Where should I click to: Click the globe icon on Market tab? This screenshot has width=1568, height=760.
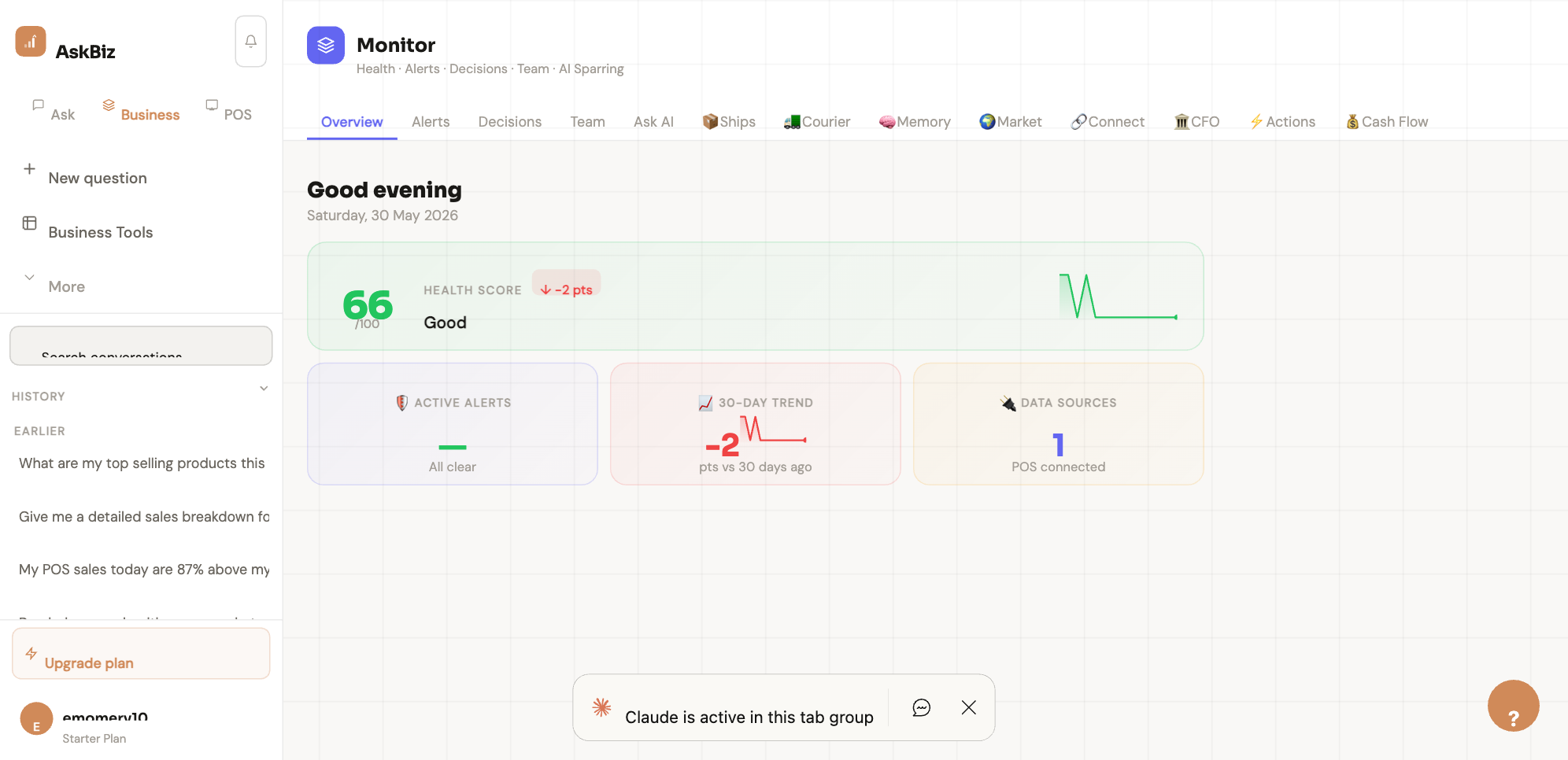[987, 121]
